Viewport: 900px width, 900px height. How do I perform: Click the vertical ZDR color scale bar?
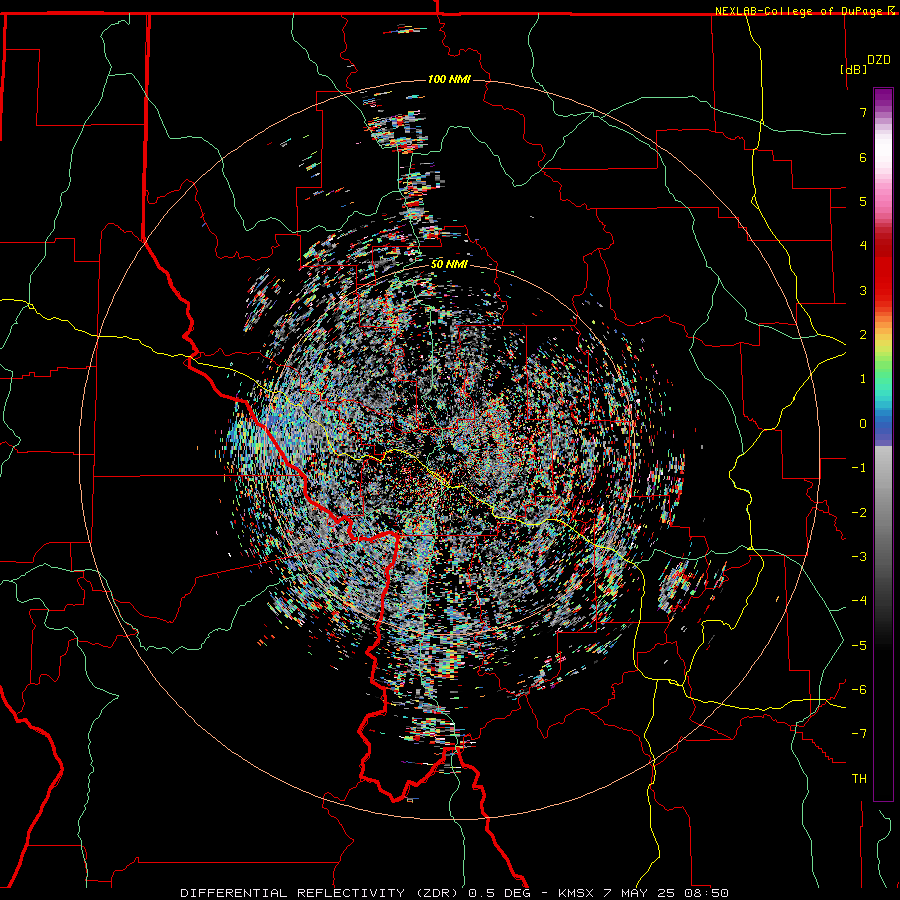click(x=883, y=445)
